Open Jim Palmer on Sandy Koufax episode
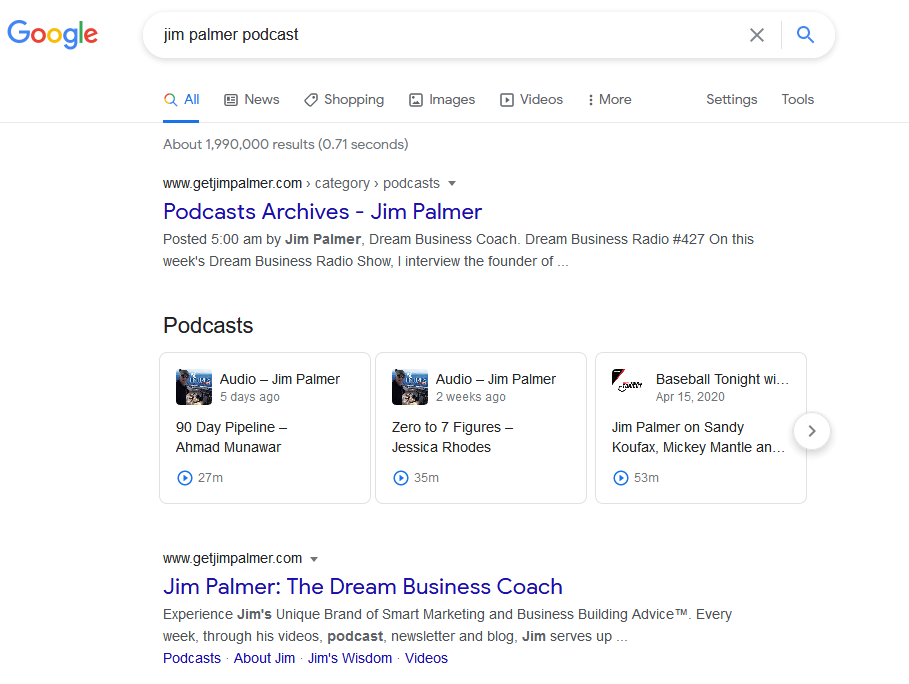 click(698, 437)
